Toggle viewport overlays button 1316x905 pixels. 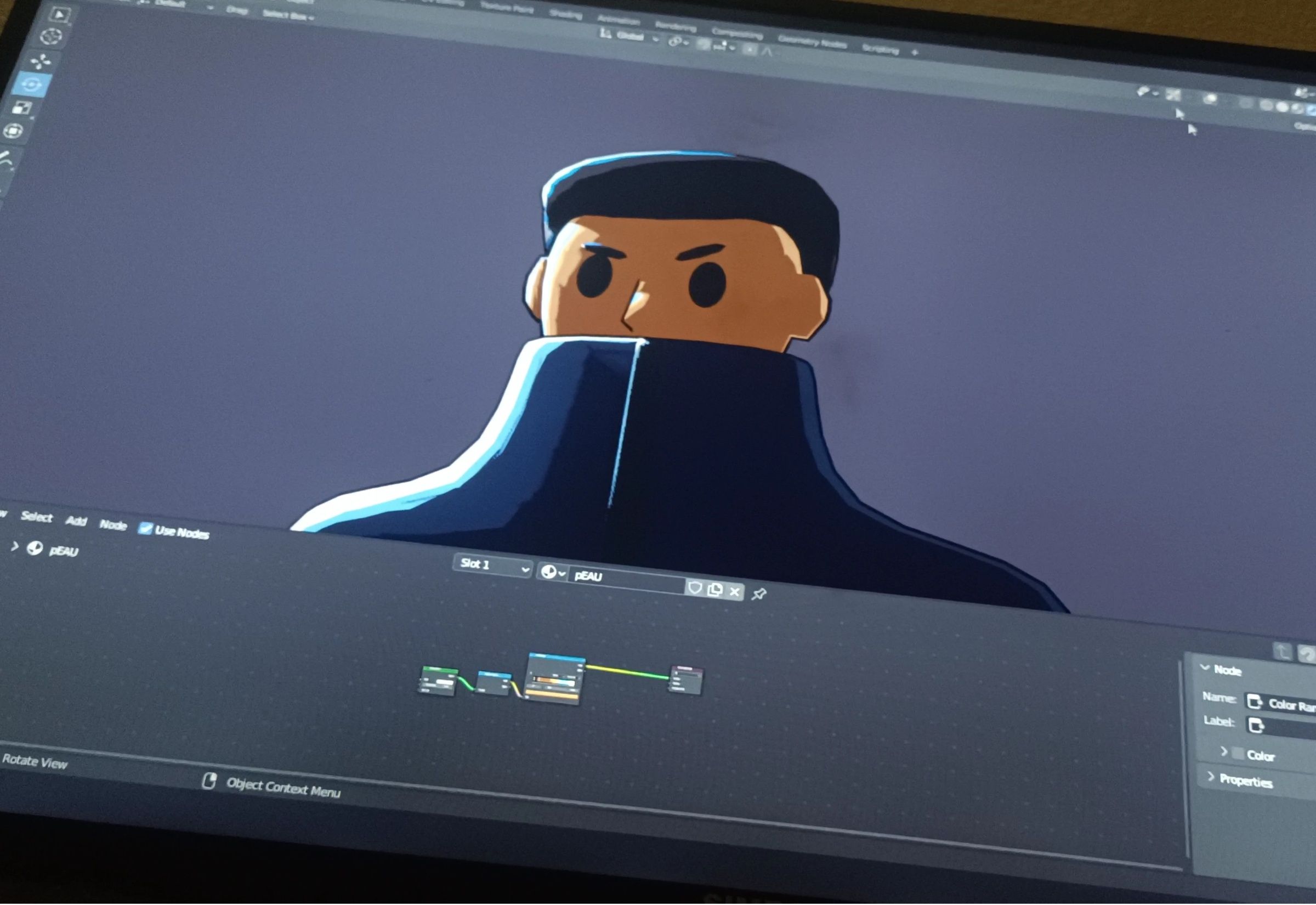tap(1211, 99)
